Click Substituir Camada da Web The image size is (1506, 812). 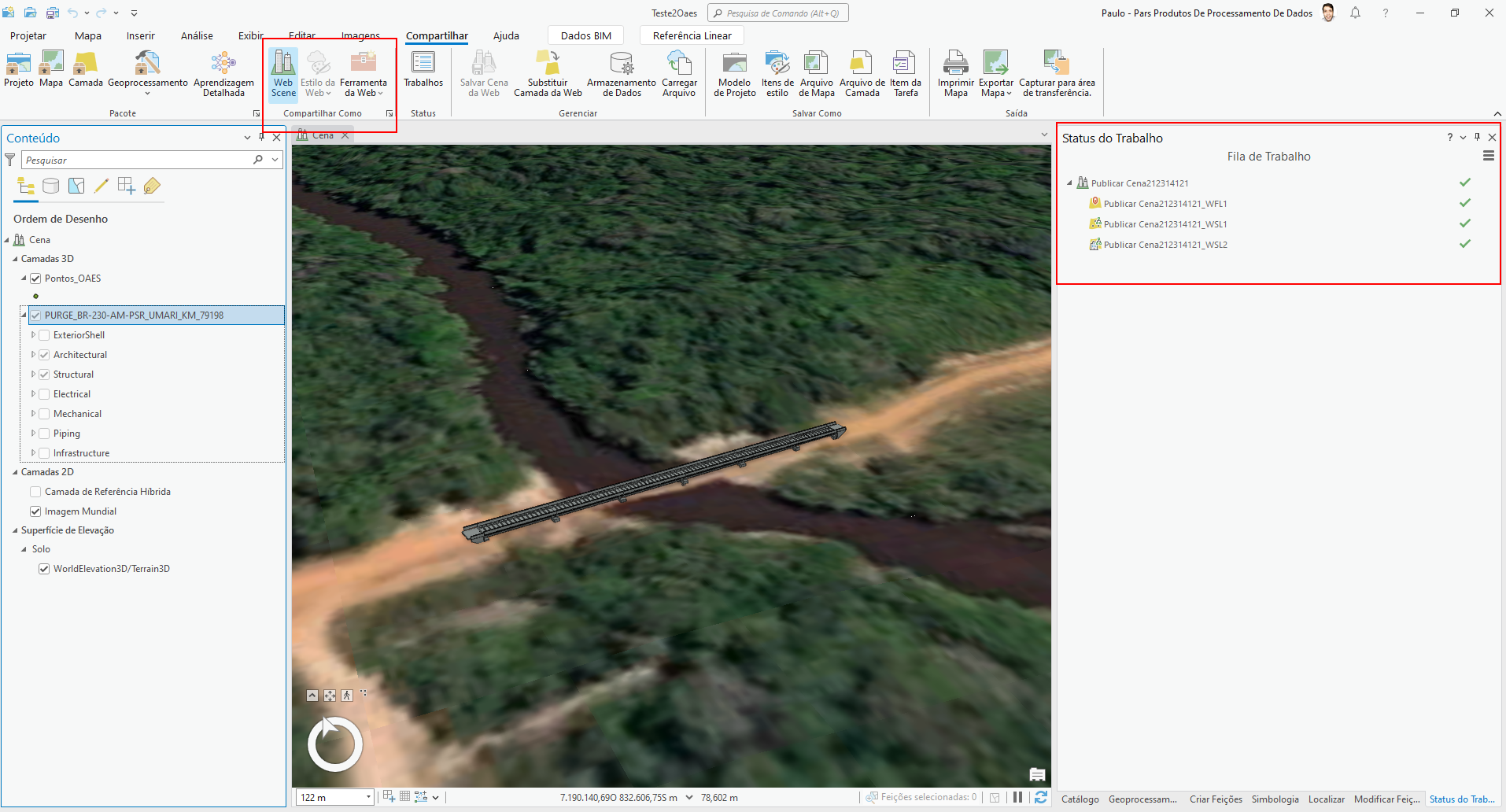coord(548,74)
